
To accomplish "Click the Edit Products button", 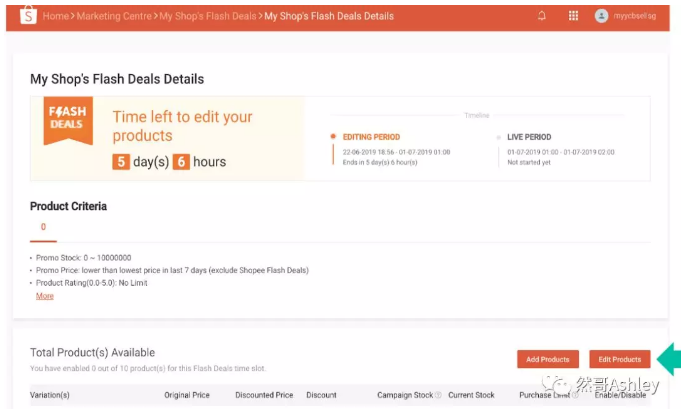I will pos(620,359).
